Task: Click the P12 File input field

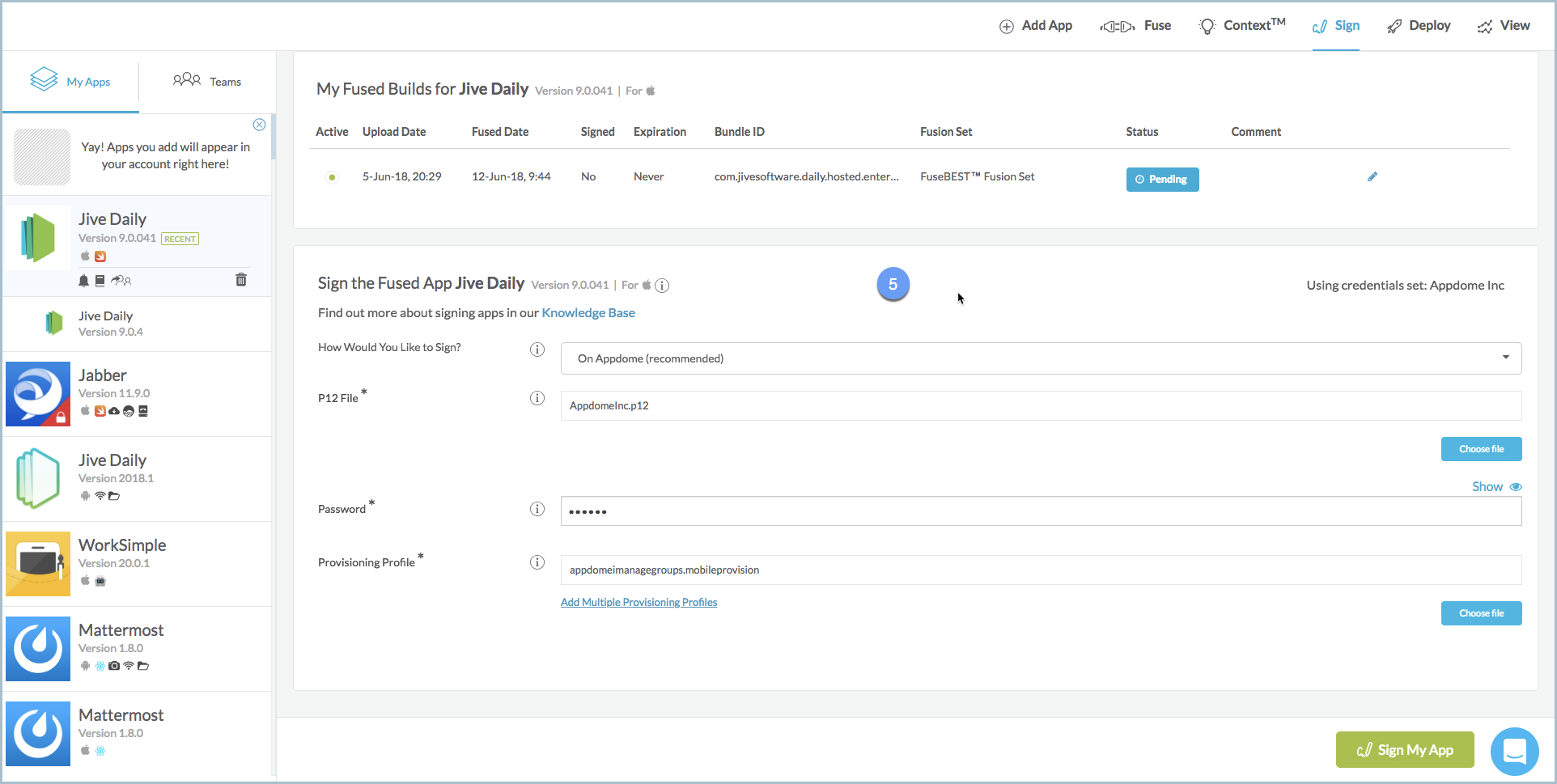Action: pos(1041,405)
